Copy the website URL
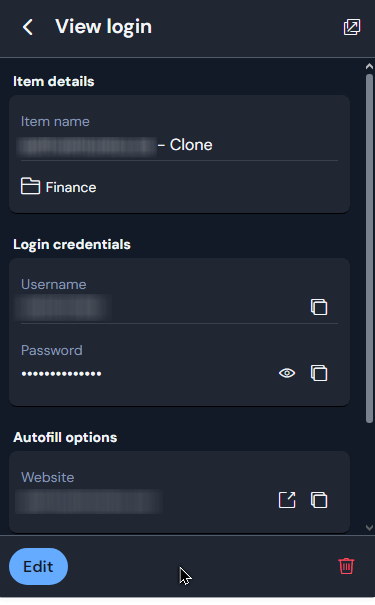The width and height of the screenshot is (375, 605). [x=319, y=500]
